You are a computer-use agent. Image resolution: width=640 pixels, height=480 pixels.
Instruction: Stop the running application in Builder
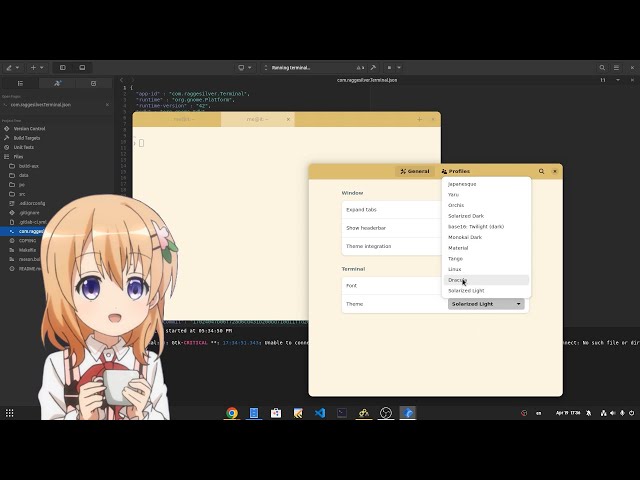coord(389,68)
